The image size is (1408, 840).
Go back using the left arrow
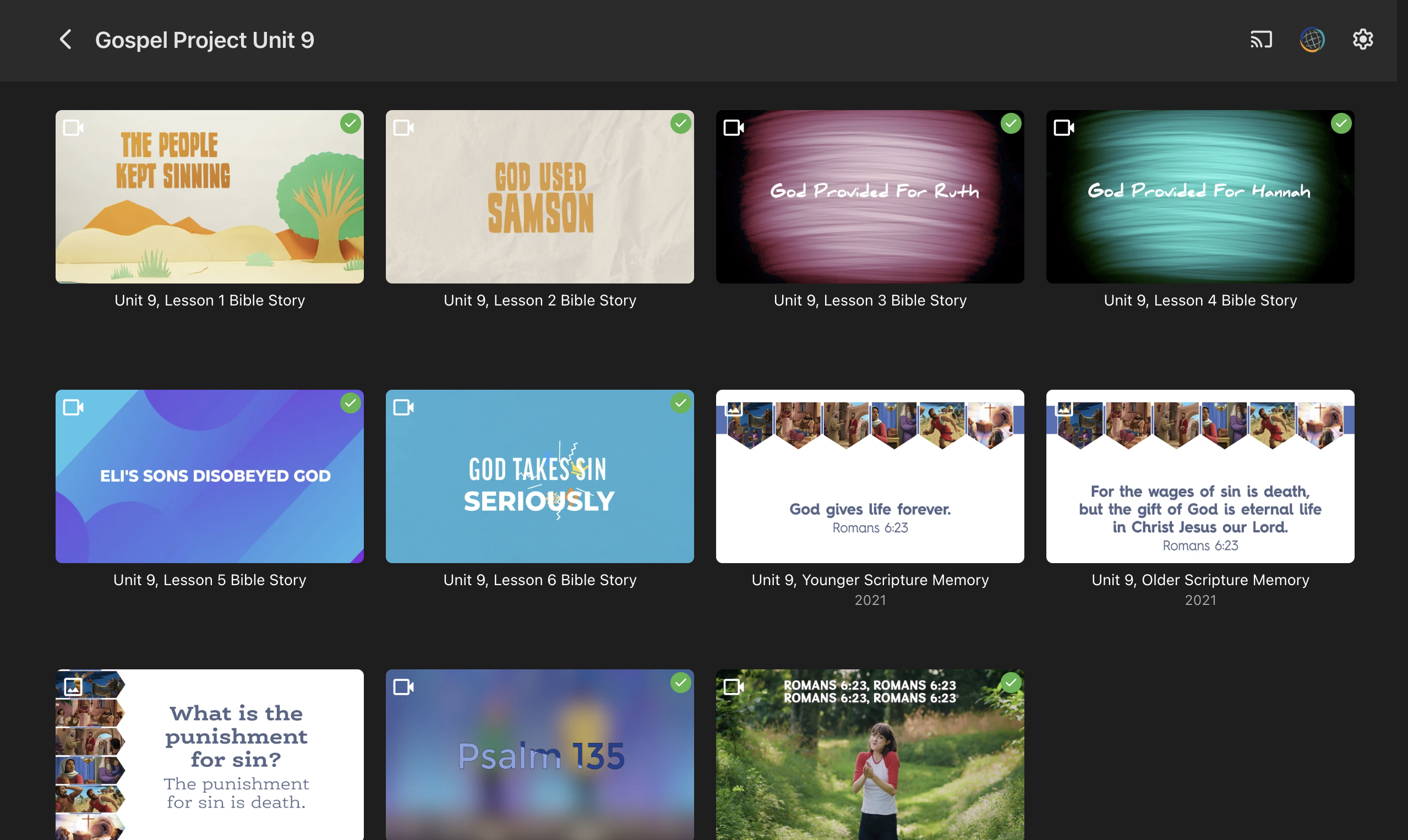66,40
